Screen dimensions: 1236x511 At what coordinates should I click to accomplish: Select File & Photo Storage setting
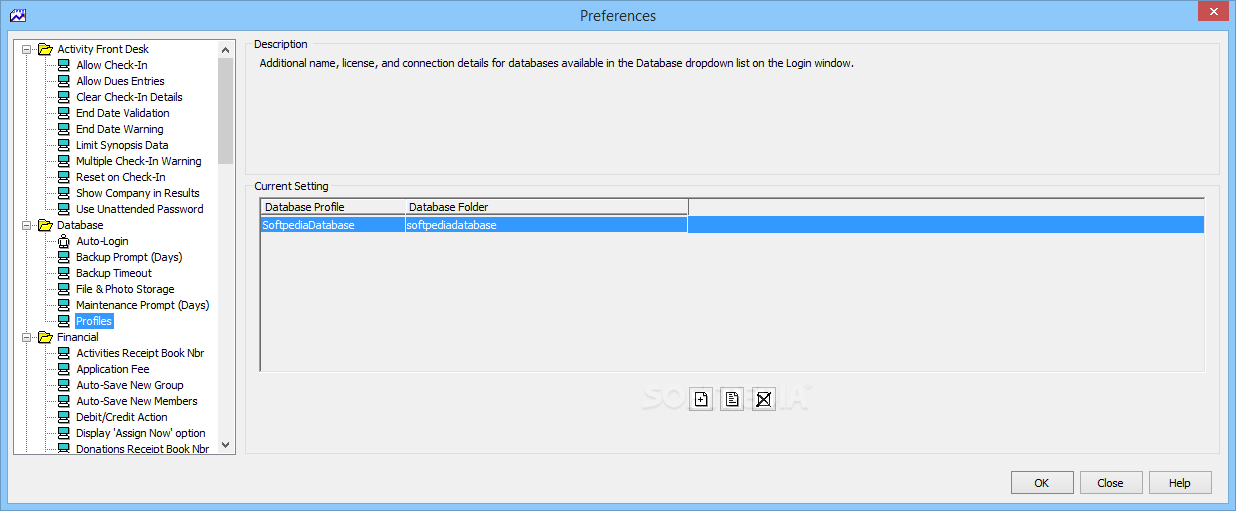(x=125, y=289)
